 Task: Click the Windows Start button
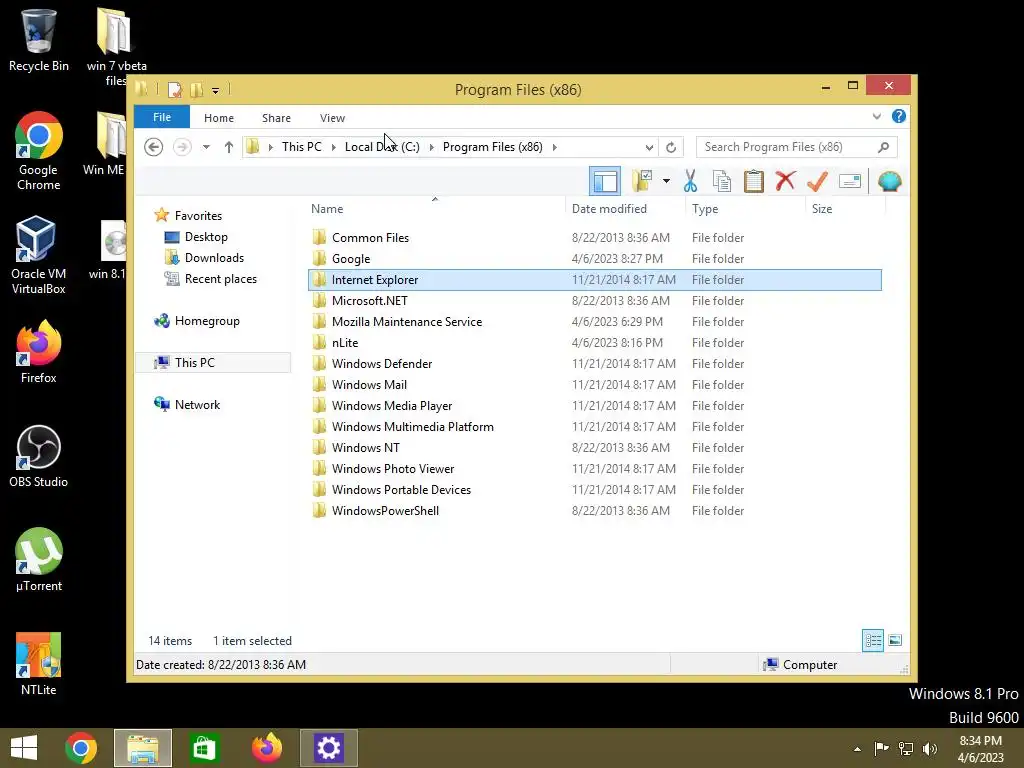24,748
